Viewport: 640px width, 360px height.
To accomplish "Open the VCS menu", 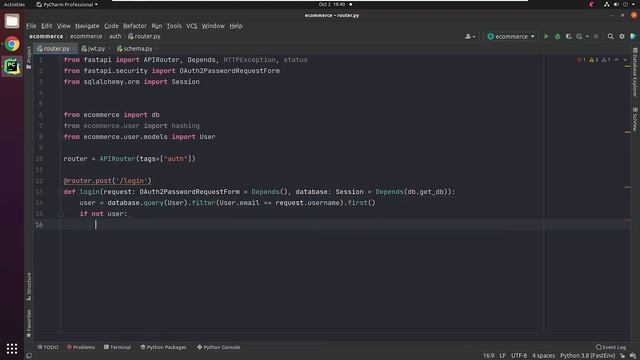I will point(191,26).
